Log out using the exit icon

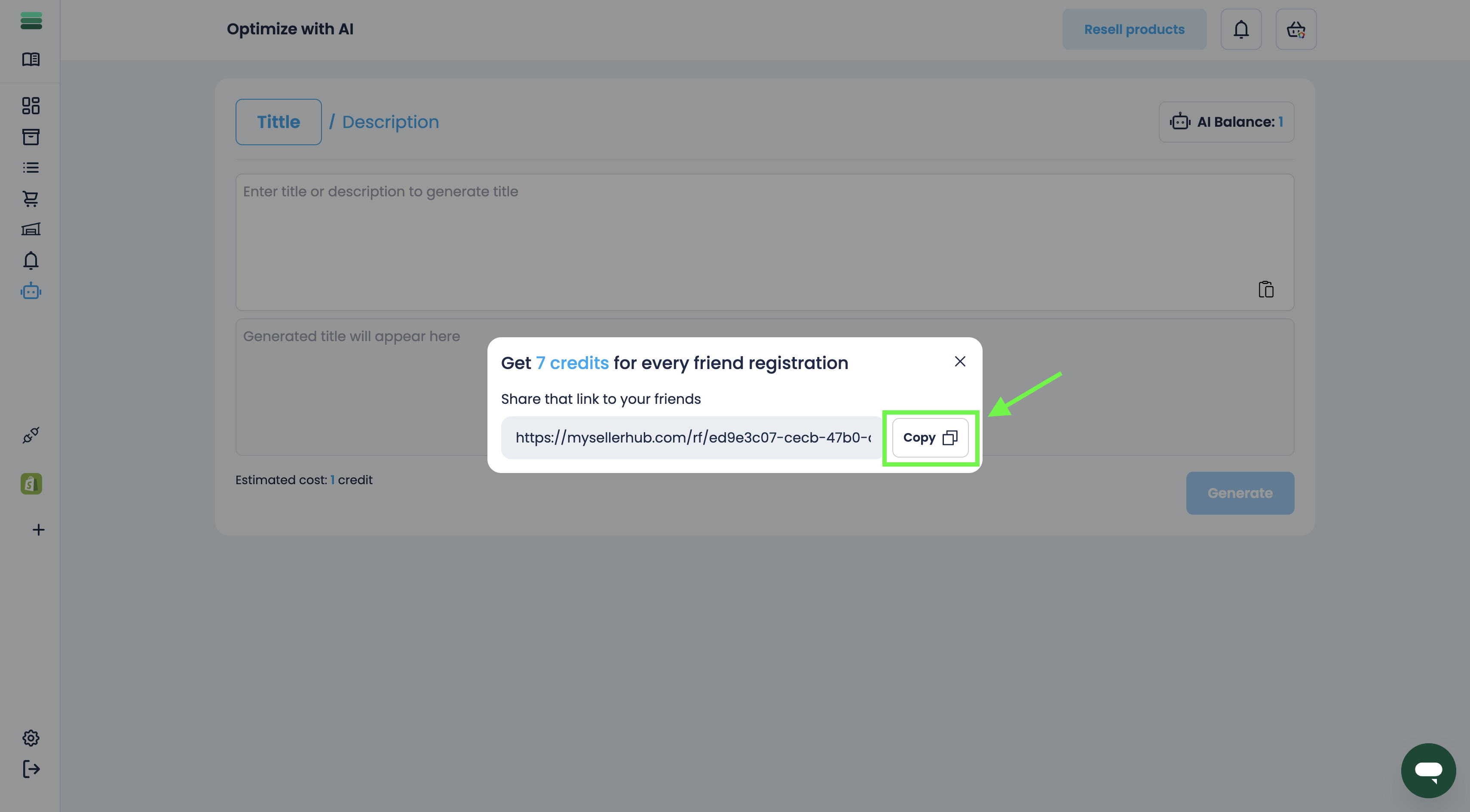point(31,769)
